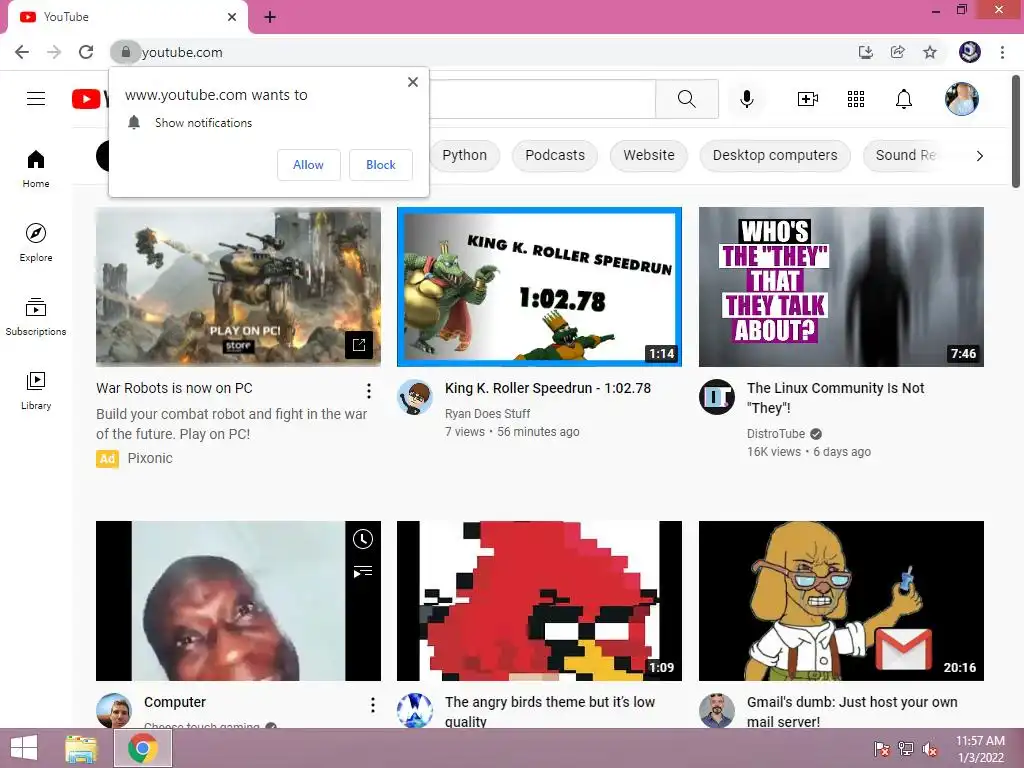1024x768 pixels.
Task: Click the install app icon in address bar
Action: [x=865, y=52]
